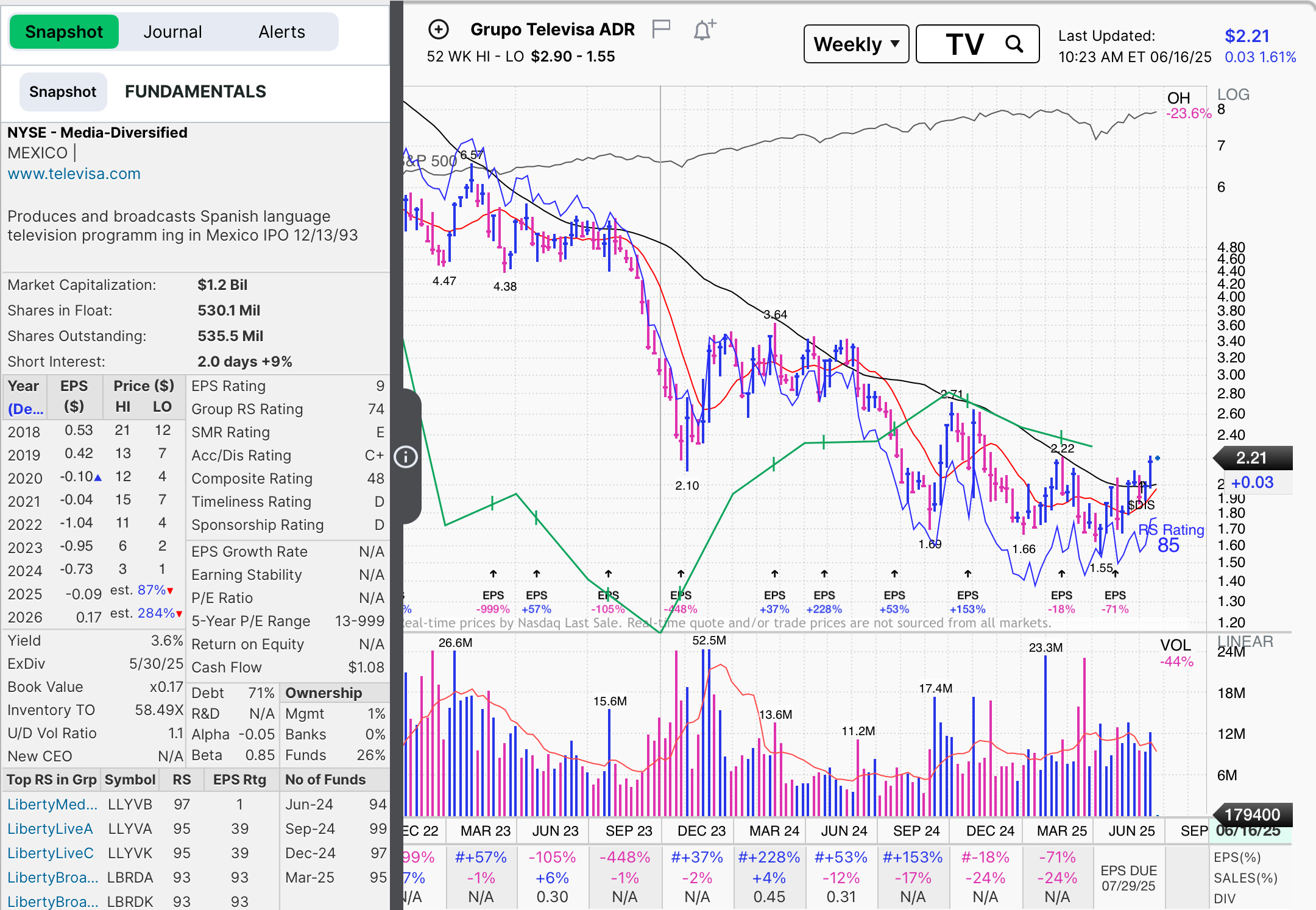1316x910 pixels.
Task: Click the EPS Rating 9 row
Action: point(288,386)
